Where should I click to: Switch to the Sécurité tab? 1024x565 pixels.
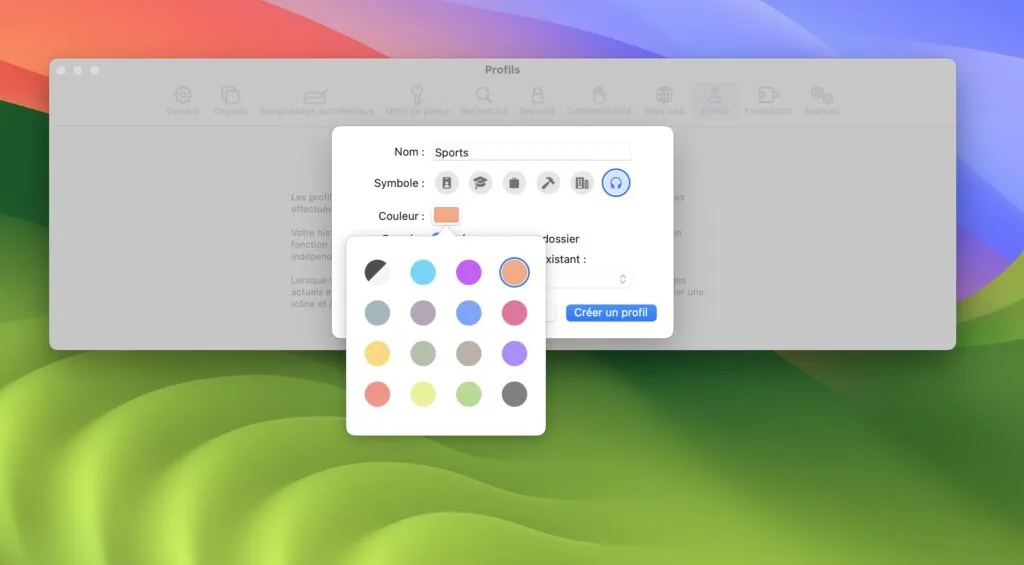click(537, 101)
